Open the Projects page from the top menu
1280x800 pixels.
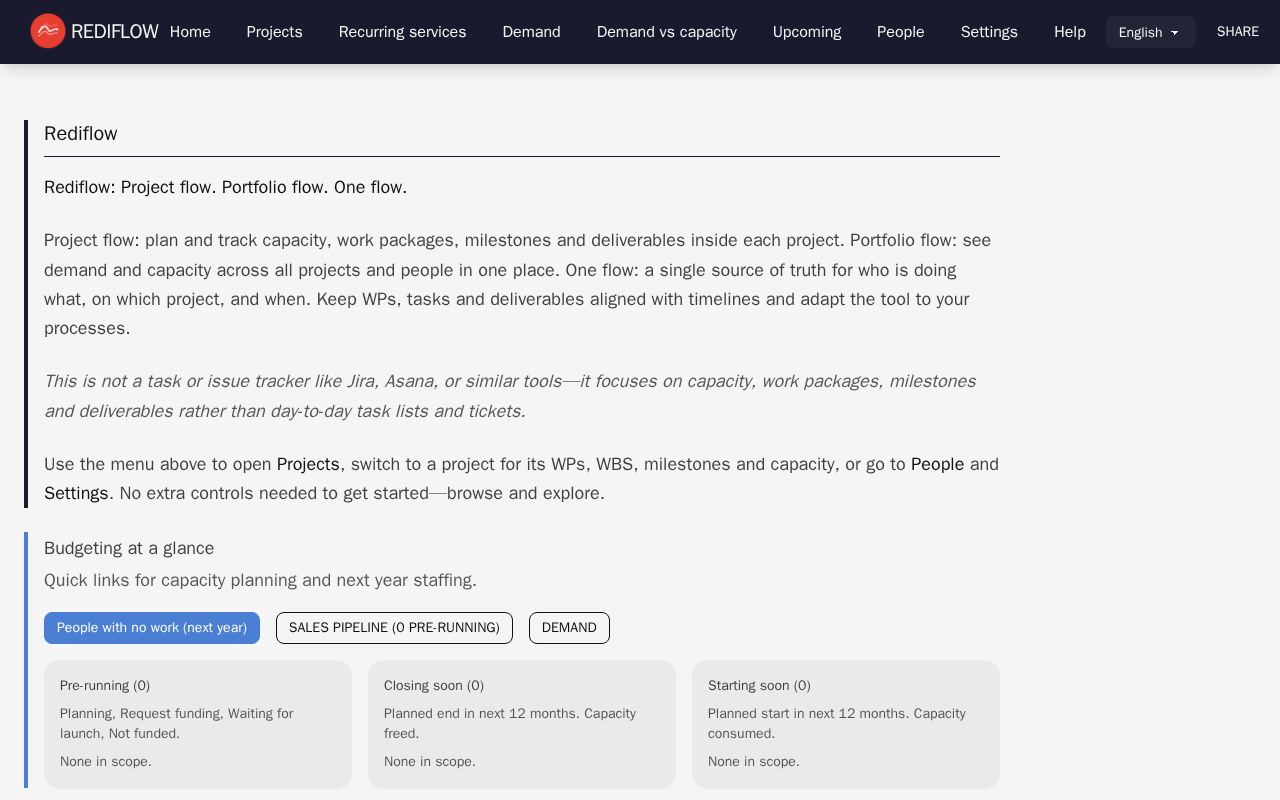(x=274, y=32)
